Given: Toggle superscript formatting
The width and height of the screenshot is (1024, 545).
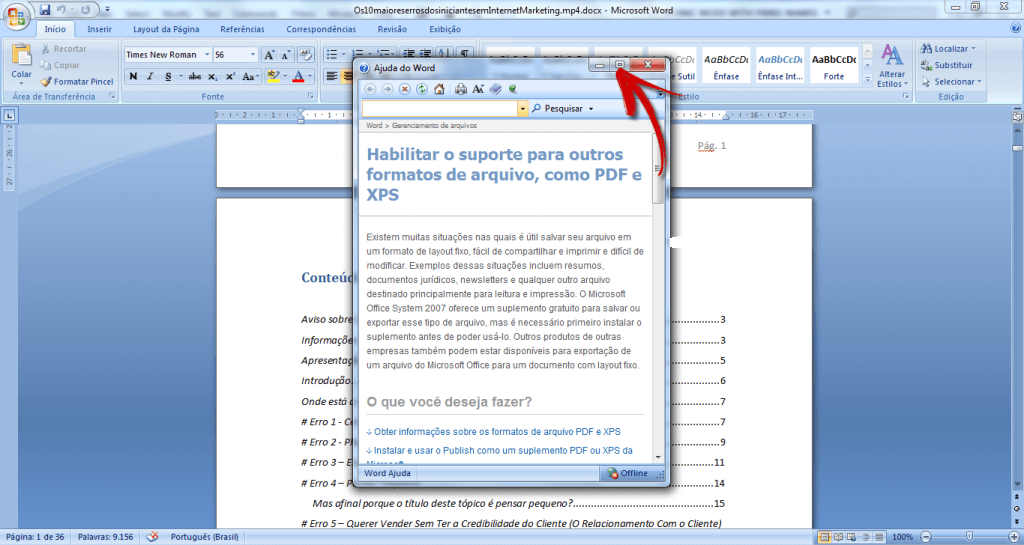Looking at the screenshot, I should tap(231, 76).
